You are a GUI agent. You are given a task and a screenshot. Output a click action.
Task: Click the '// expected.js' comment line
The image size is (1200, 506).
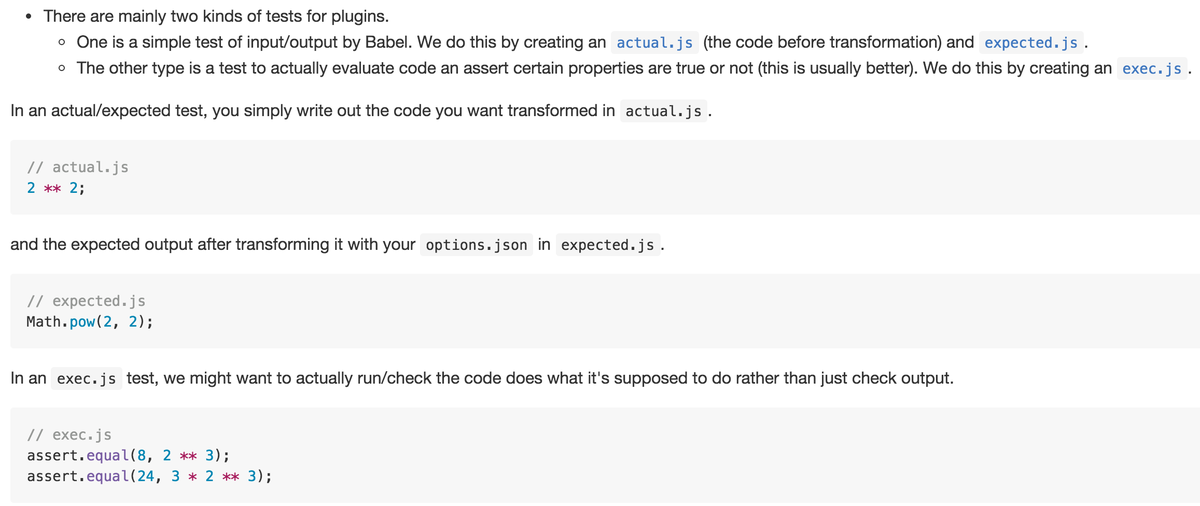click(x=86, y=301)
